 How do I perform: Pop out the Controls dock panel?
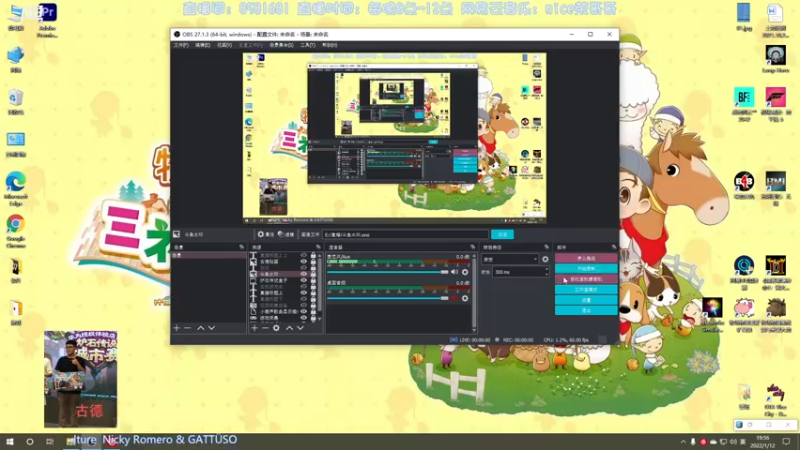[614, 247]
